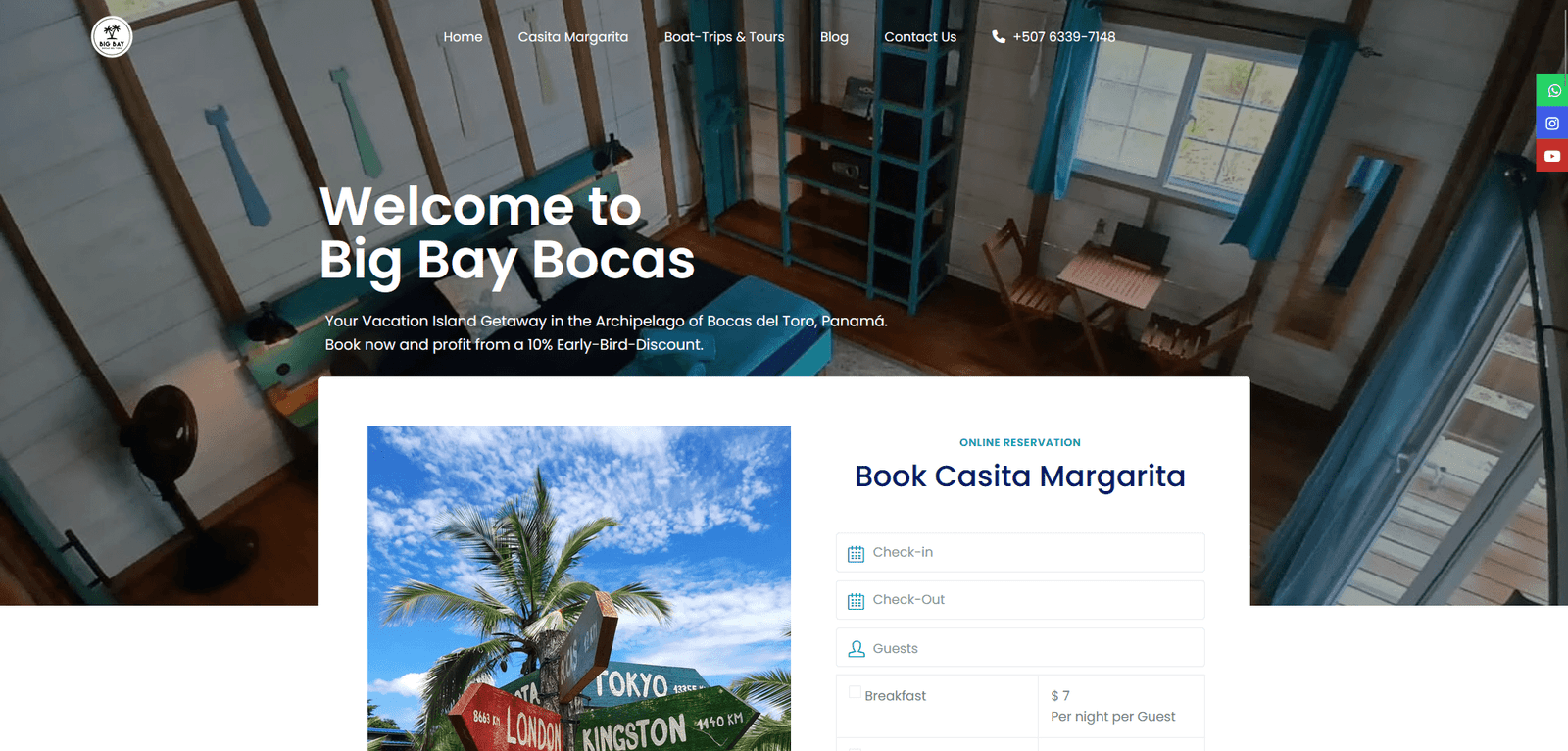Viewport: 1568px width, 751px height.
Task: Open the WhatsApp side icon
Action: pyautogui.click(x=1552, y=90)
